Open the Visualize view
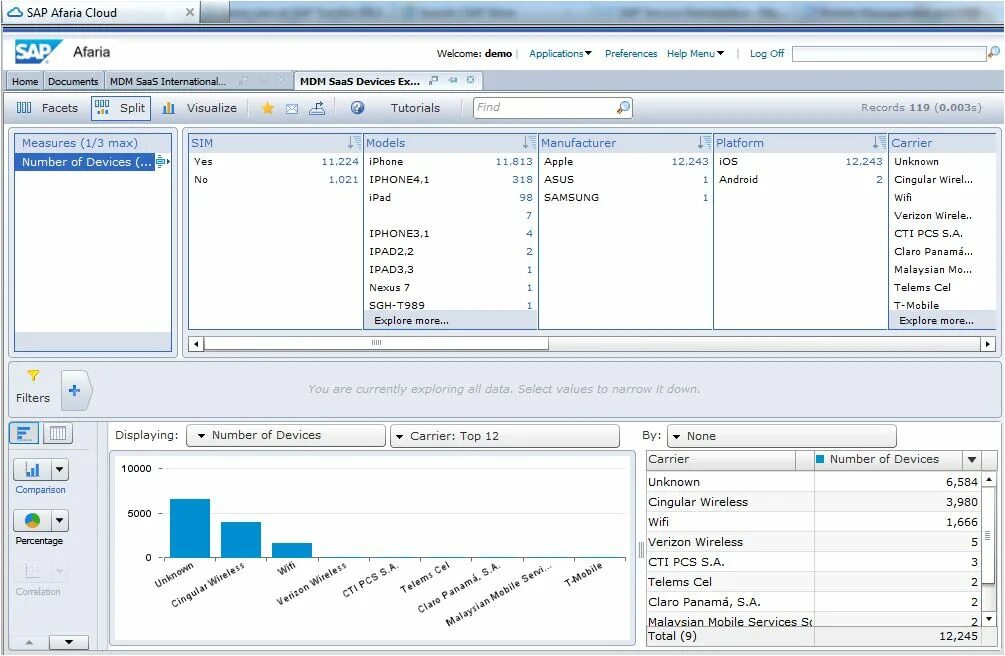 [199, 108]
